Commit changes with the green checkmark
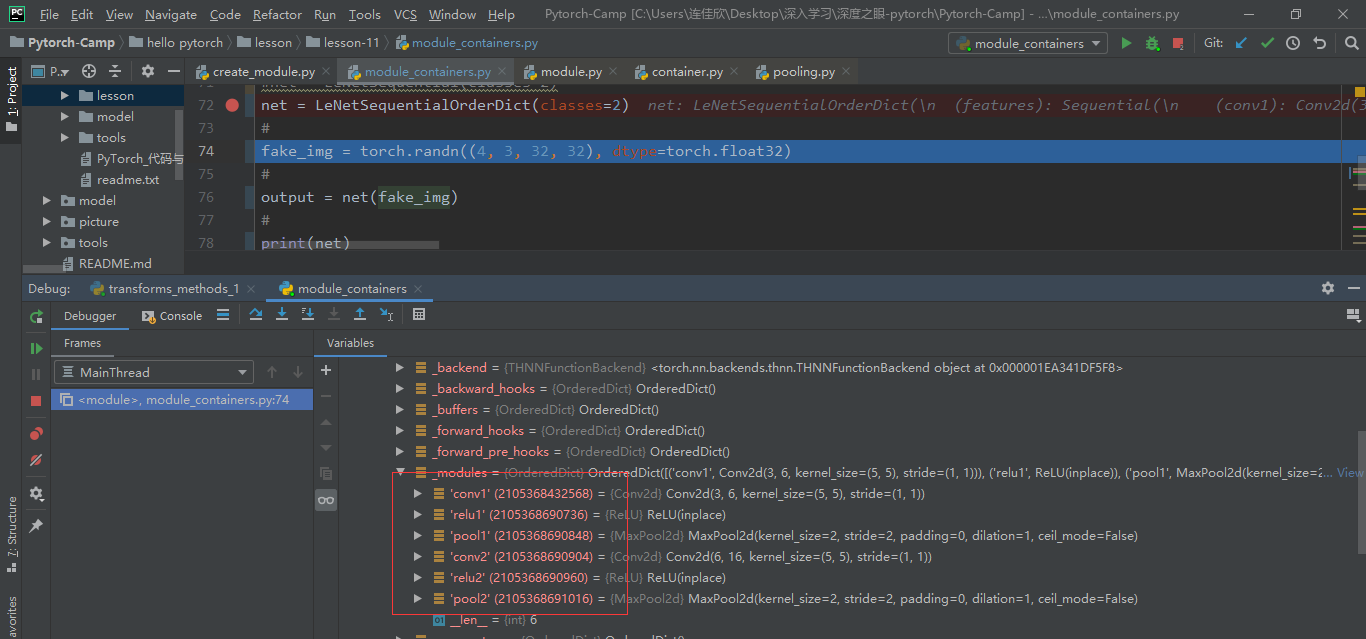This screenshot has width=1366, height=639. pyautogui.click(x=1267, y=43)
